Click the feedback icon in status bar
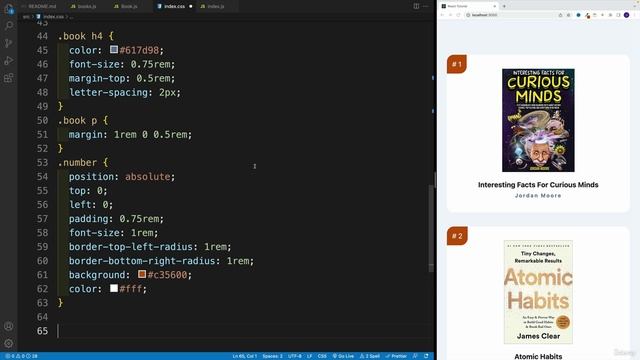The image size is (640, 360). pos(415,356)
